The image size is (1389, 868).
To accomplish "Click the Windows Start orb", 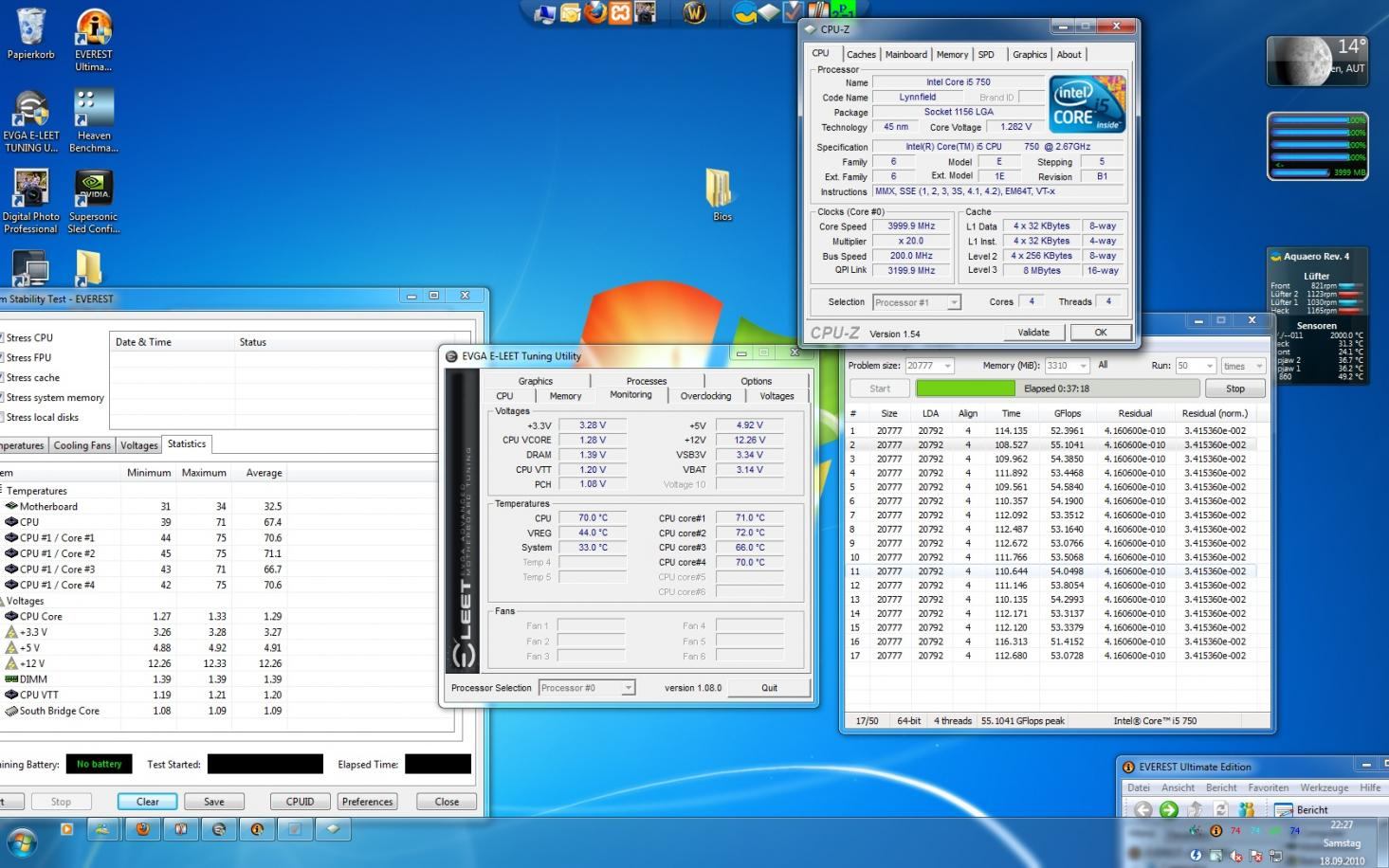I will pyautogui.click(x=21, y=841).
